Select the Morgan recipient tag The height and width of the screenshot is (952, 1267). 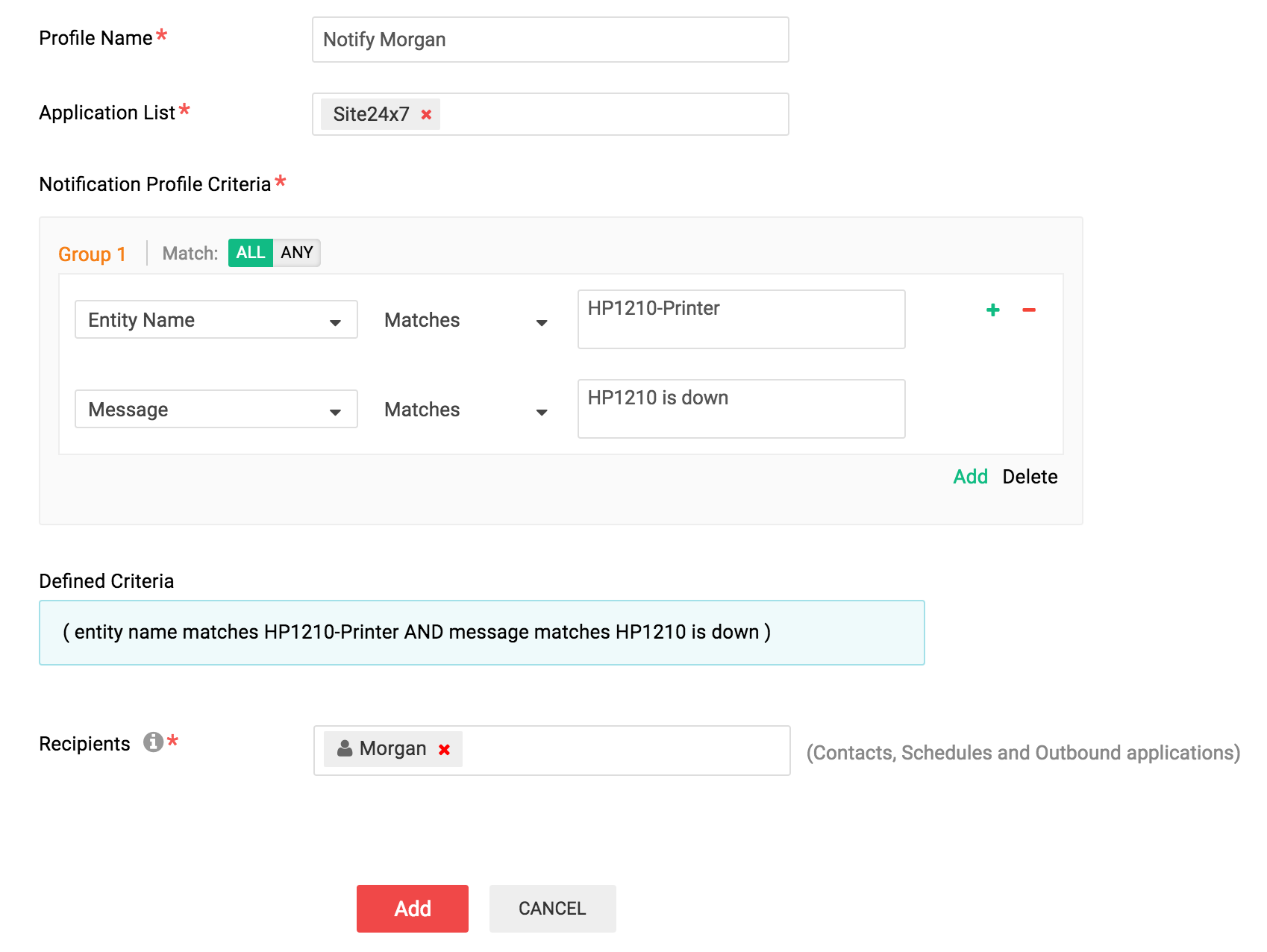pos(392,749)
